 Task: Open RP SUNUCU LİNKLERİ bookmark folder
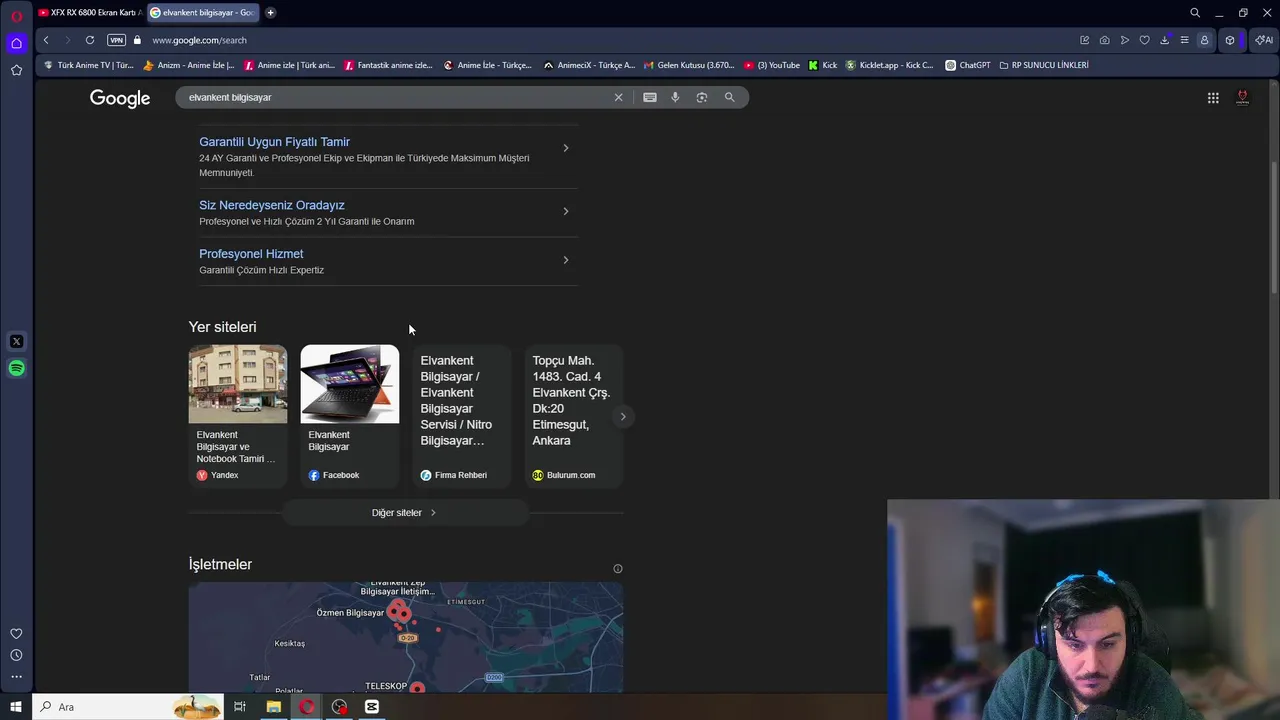point(1044,65)
